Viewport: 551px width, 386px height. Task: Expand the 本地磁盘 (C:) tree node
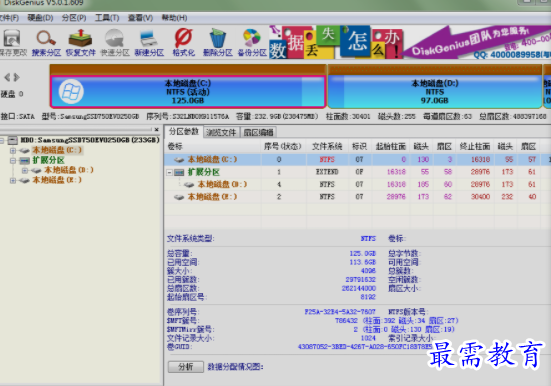(x=13, y=150)
